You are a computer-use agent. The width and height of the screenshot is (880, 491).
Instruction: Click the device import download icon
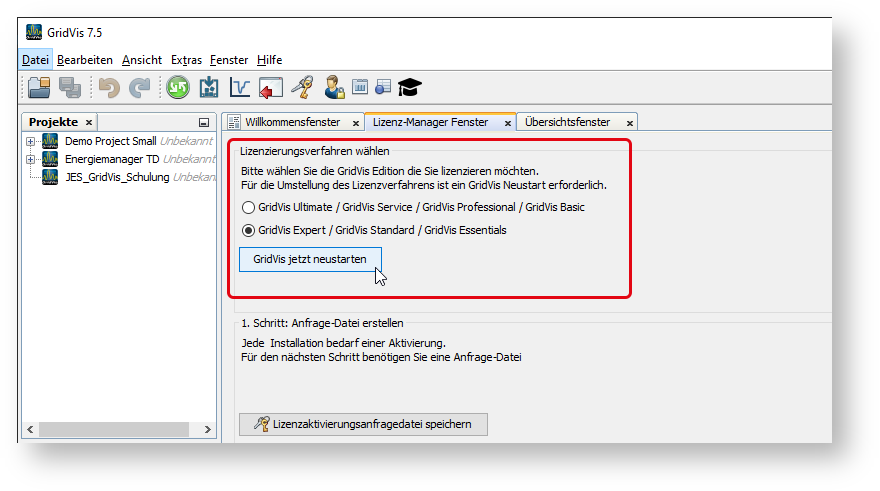[x=209, y=88]
